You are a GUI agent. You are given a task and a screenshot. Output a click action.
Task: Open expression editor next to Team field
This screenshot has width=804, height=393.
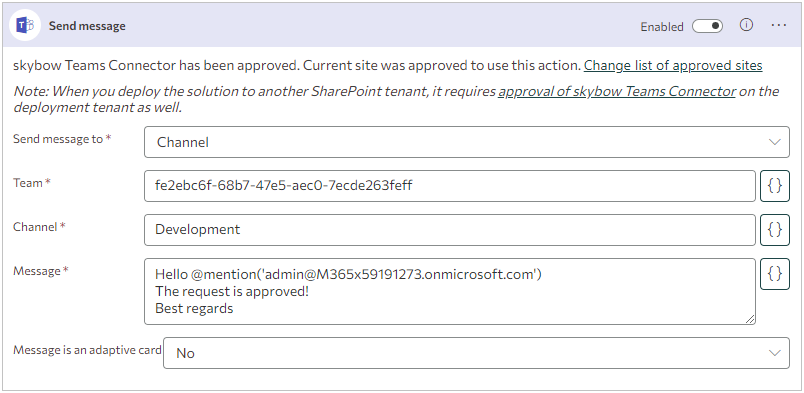(774, 186)
